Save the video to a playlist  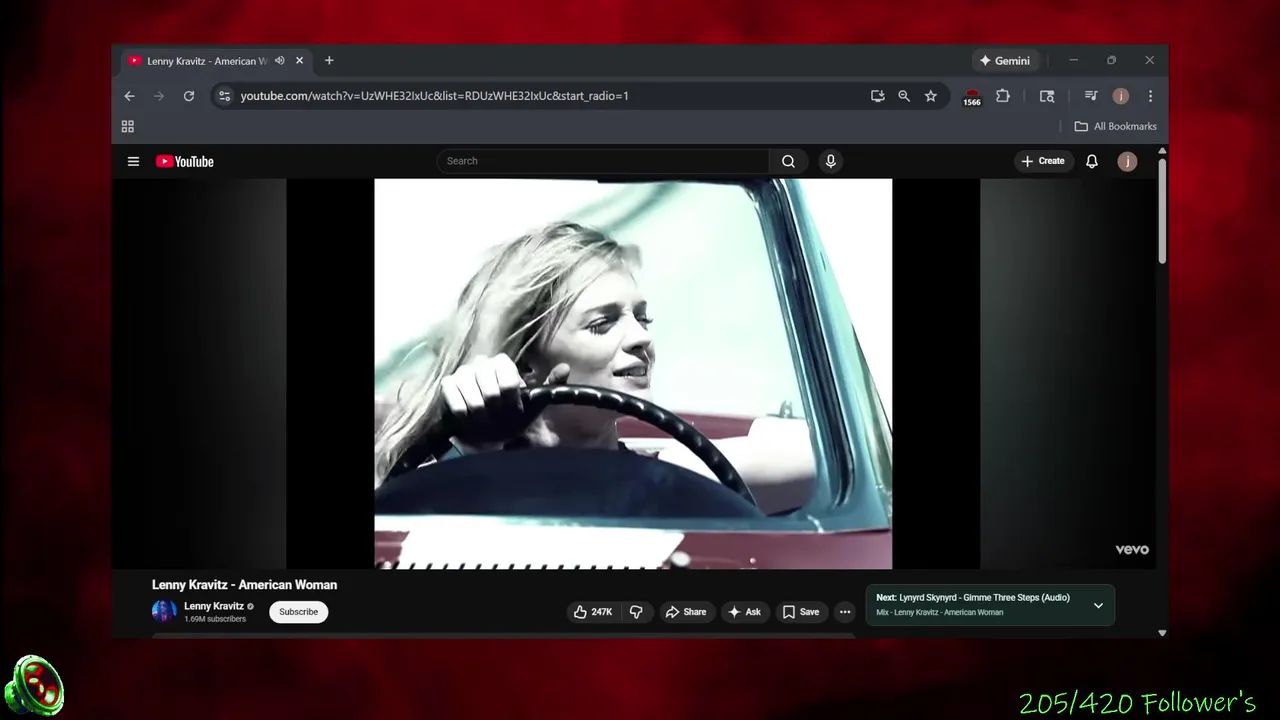pyautogui.click(x=801, y=612)
